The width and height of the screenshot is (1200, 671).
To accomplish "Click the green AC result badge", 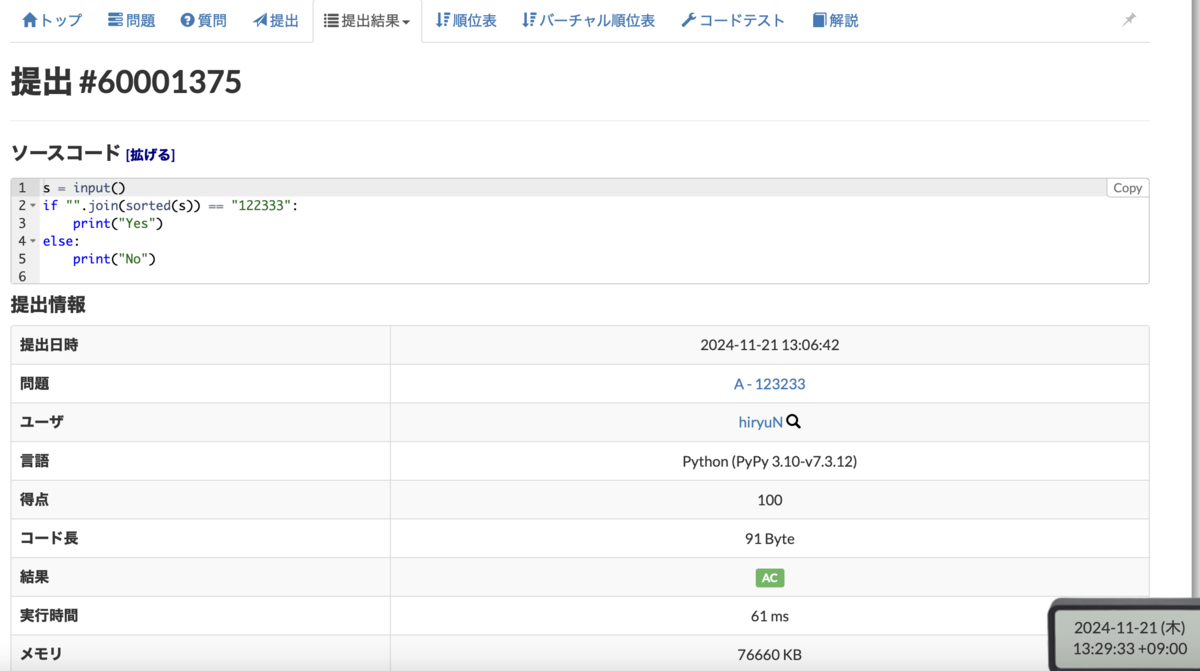I will pos(769,578).
